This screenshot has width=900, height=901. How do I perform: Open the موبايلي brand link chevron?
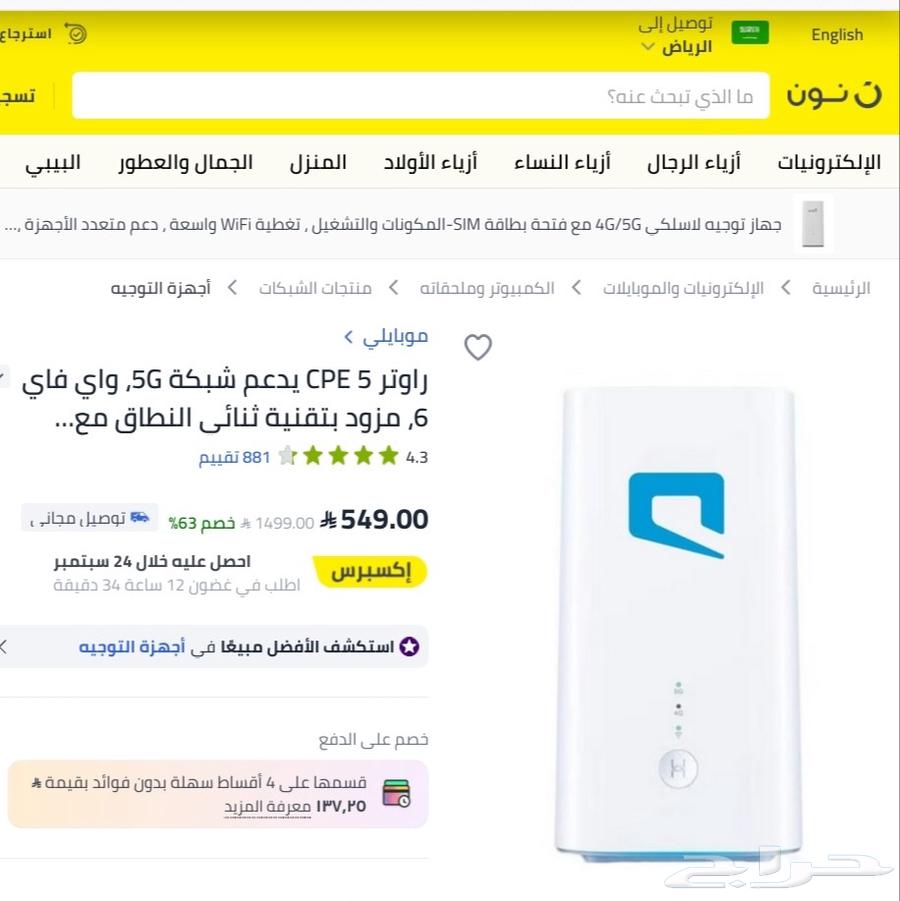point(348,337)
